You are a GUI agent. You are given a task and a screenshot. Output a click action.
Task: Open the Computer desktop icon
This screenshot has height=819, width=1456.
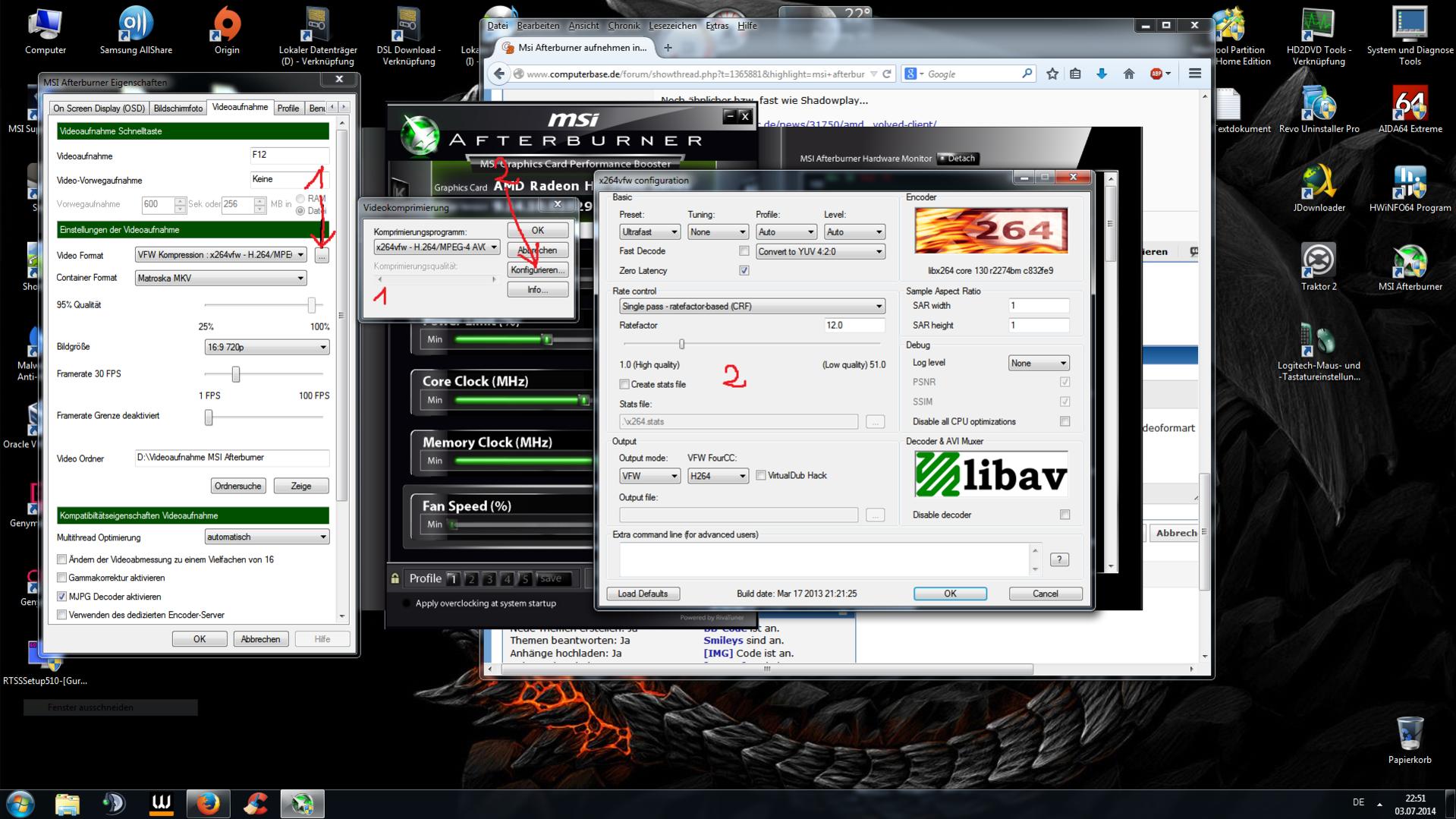click(46, 30)
